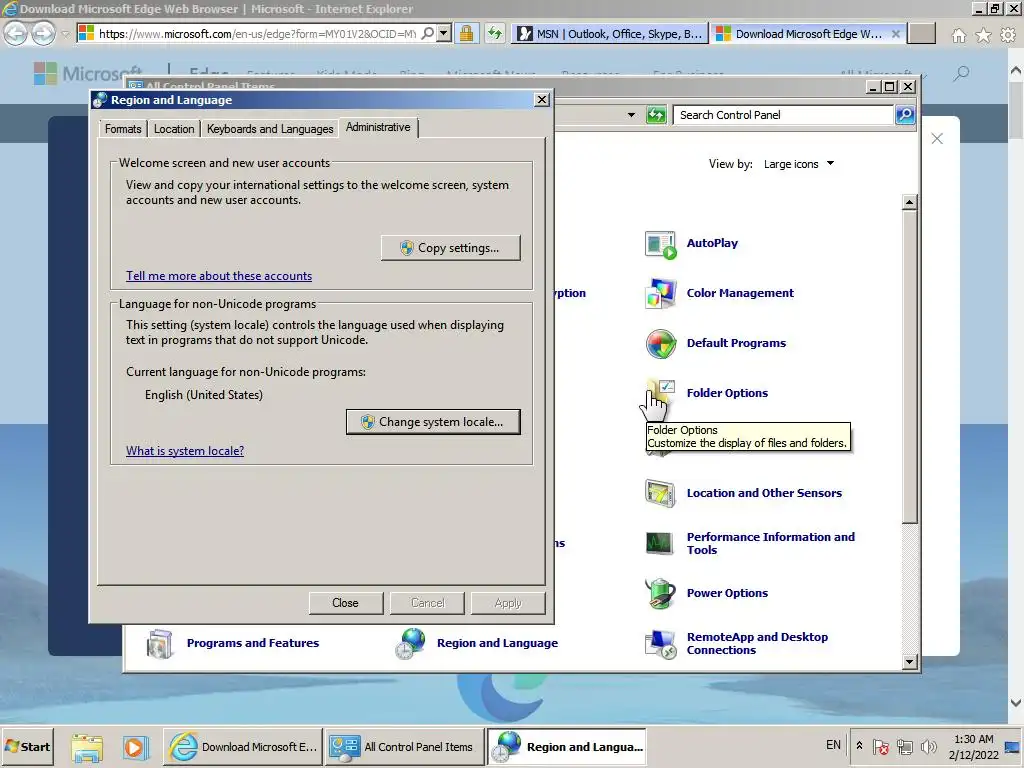Click the Region and Language label link
This screenshot has height=768, width=1024.
coord(497,643)
